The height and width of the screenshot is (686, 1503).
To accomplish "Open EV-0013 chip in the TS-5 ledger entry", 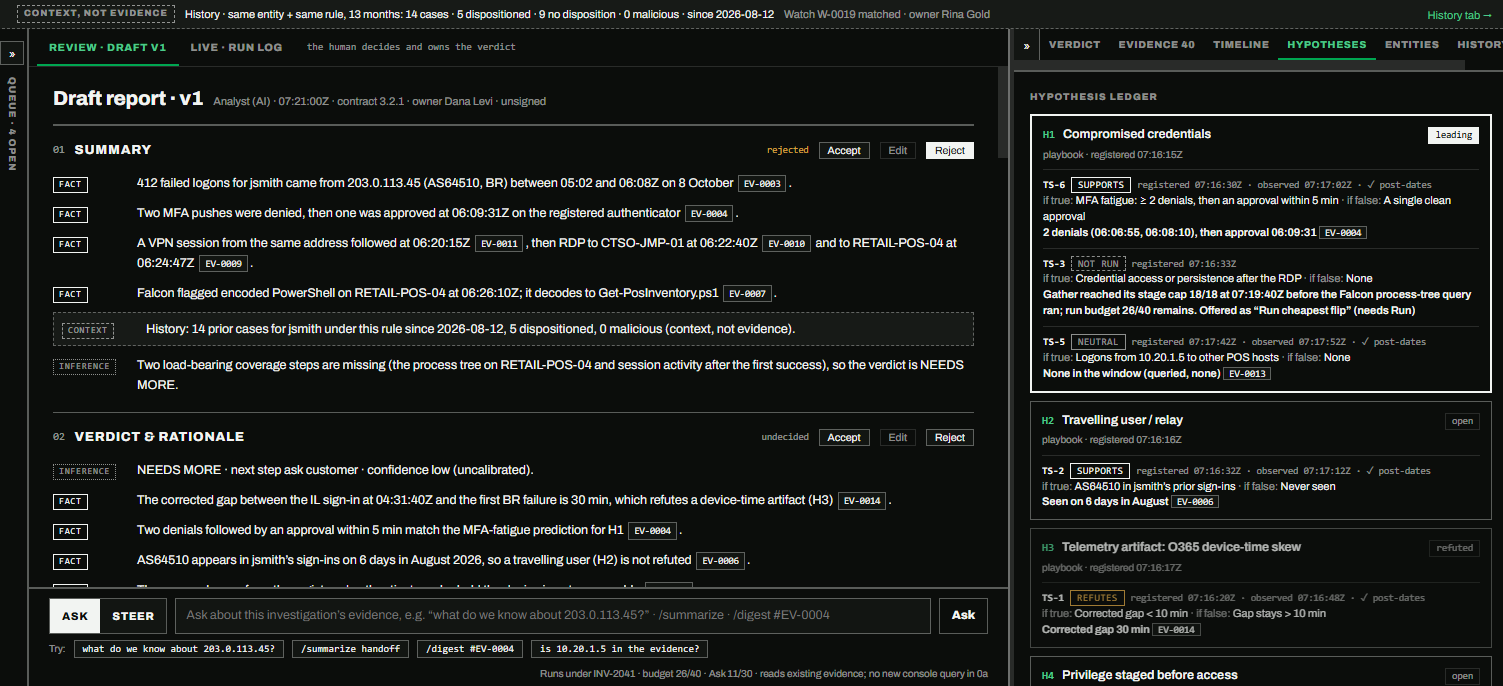I will pyautogui.click(x=1247, y=373).
